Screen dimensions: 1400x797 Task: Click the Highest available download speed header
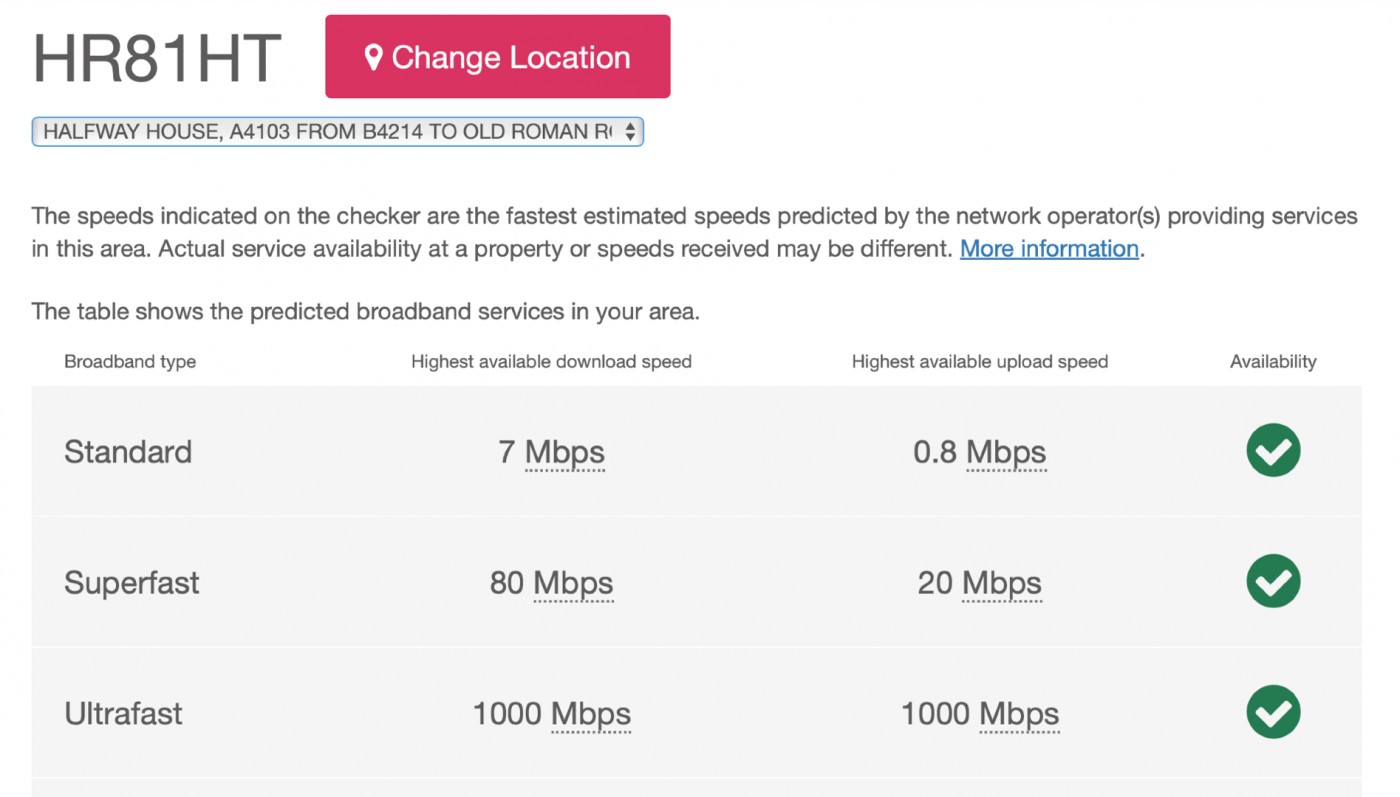coord(551,362)
